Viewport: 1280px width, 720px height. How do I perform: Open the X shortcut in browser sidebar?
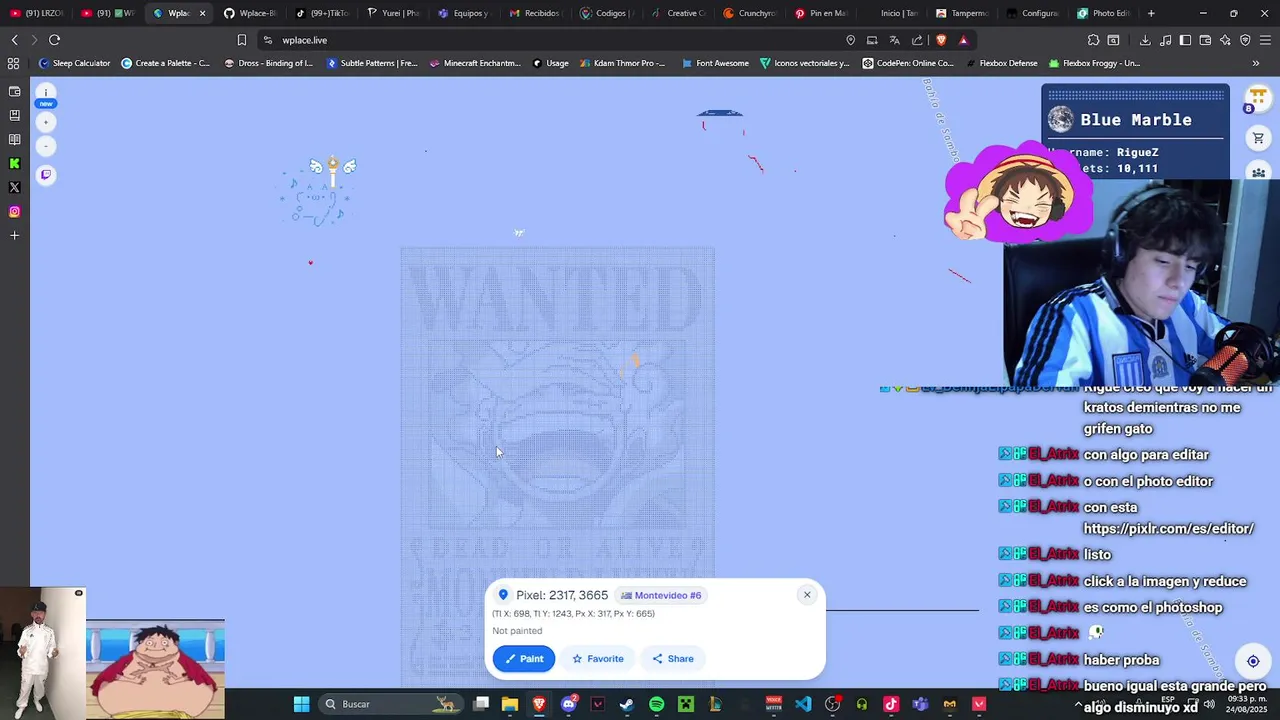pos(14,187)
